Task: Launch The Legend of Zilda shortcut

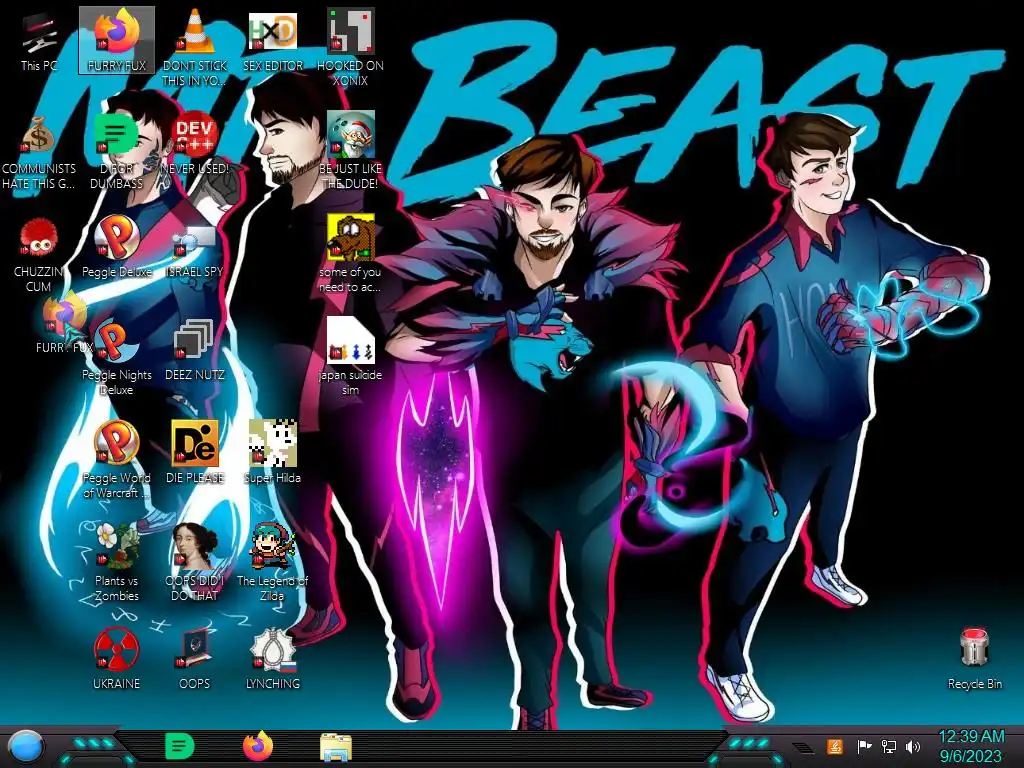Action: click(x=273, y=563)
